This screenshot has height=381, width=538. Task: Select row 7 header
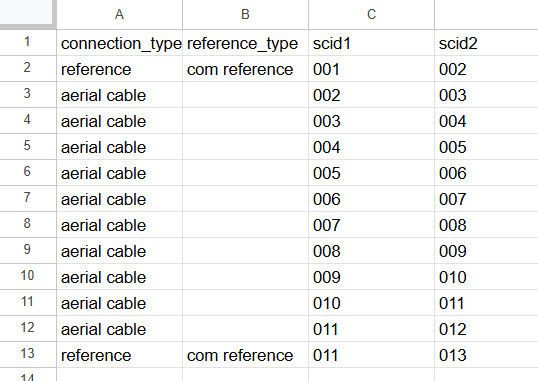[28, 198]
